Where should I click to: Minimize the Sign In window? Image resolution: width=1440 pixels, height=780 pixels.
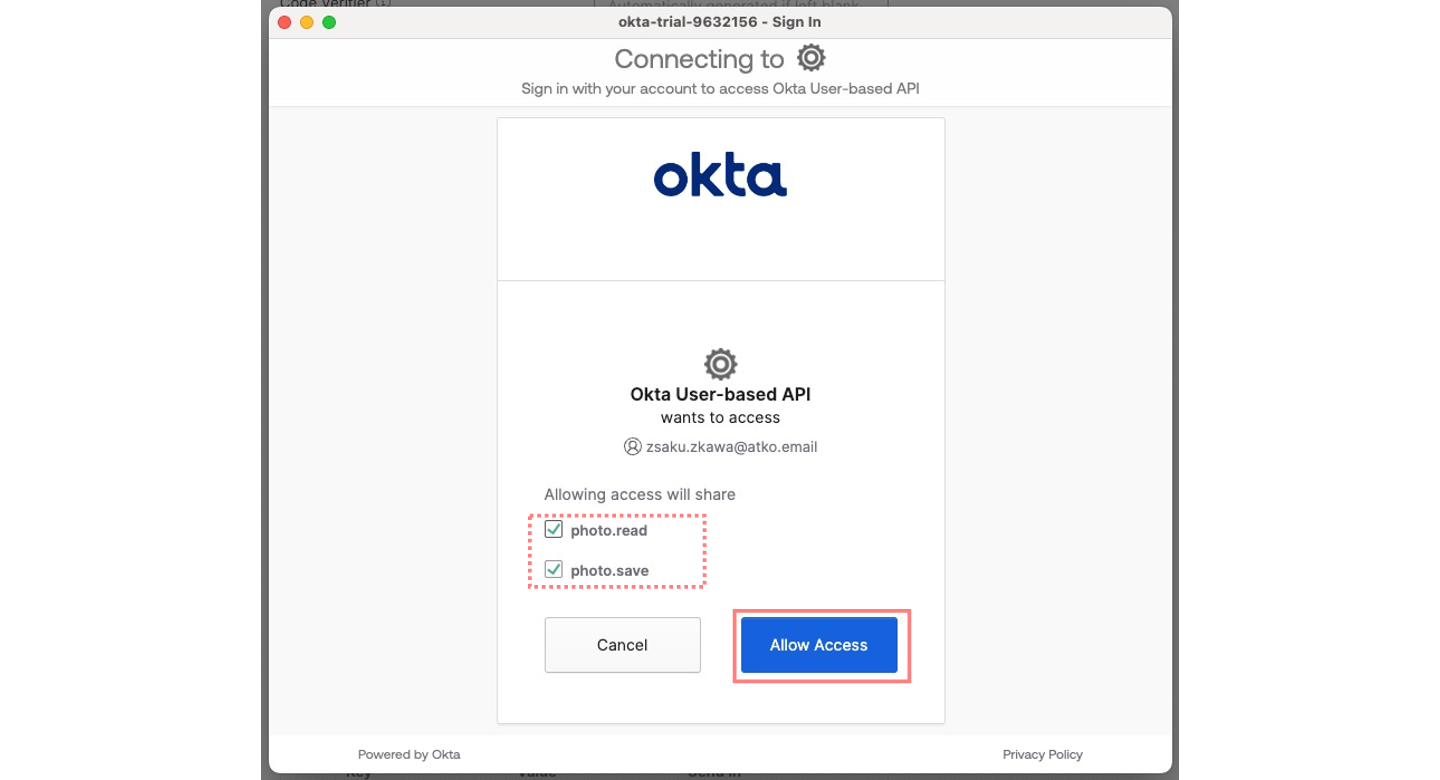[x=307, y=22]
